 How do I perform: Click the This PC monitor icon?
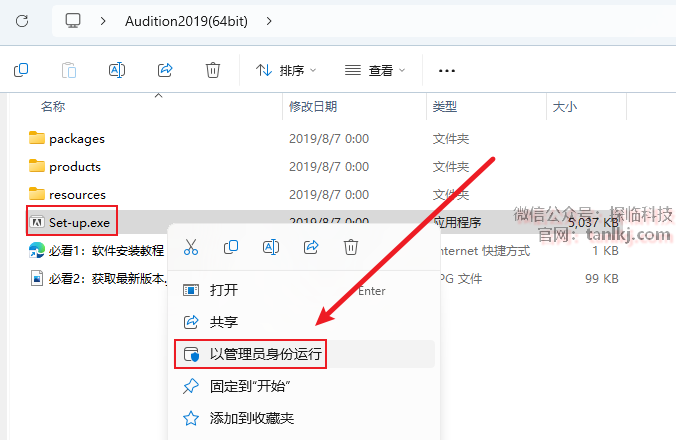(x=73, y=20)
